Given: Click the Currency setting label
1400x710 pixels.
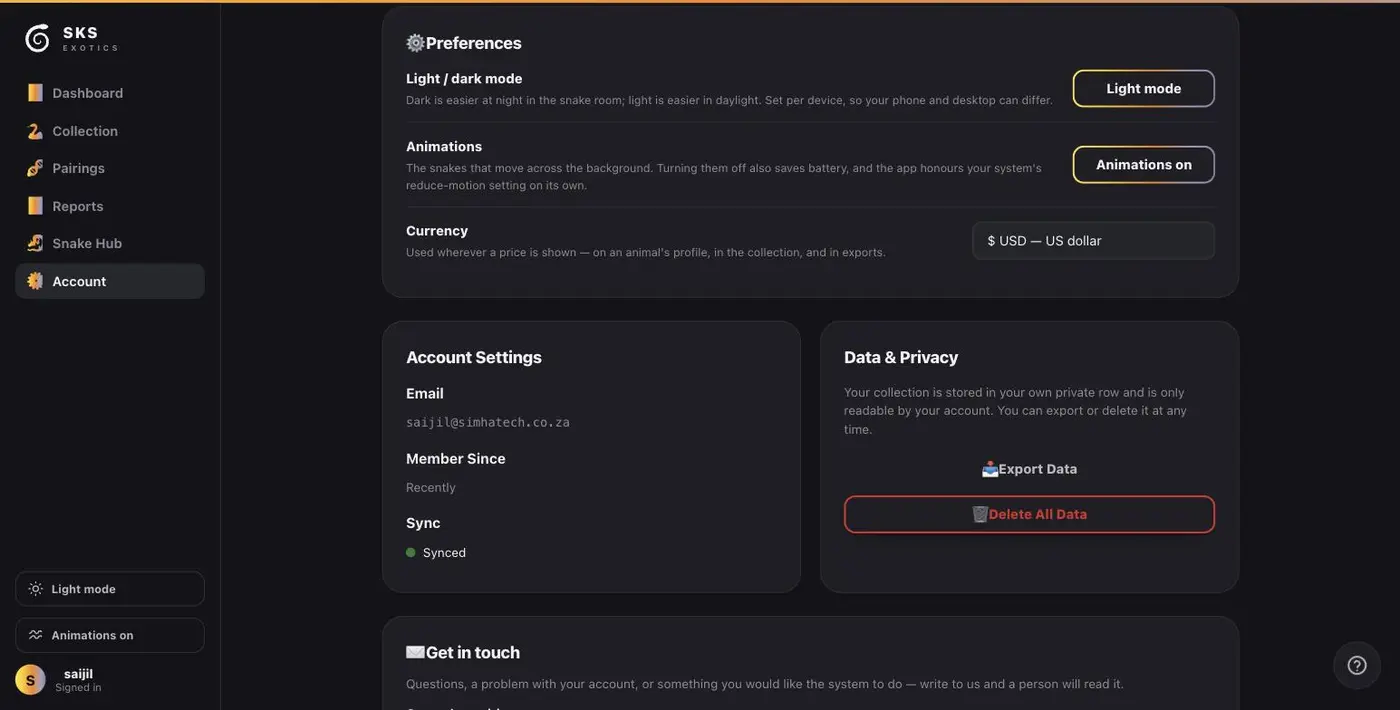Looking at the screenshot, I should [x=437, y=231].
